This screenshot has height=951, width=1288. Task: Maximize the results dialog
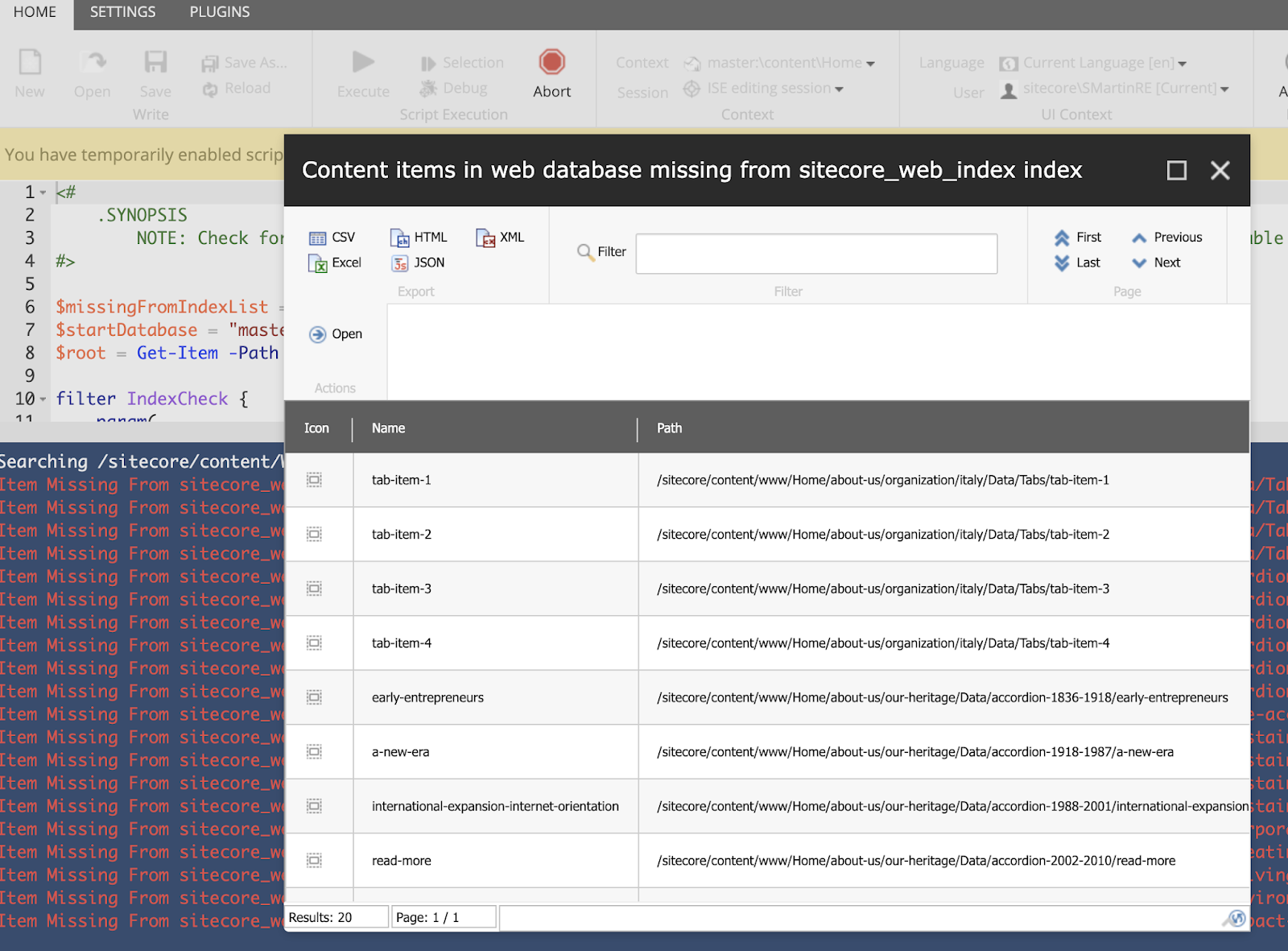pos(1177,171)
